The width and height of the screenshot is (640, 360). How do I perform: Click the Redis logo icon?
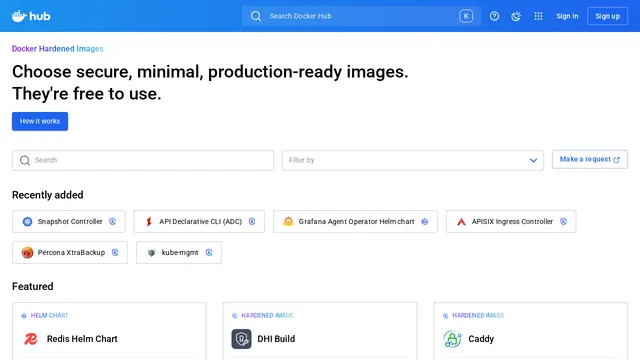point(31,339)
